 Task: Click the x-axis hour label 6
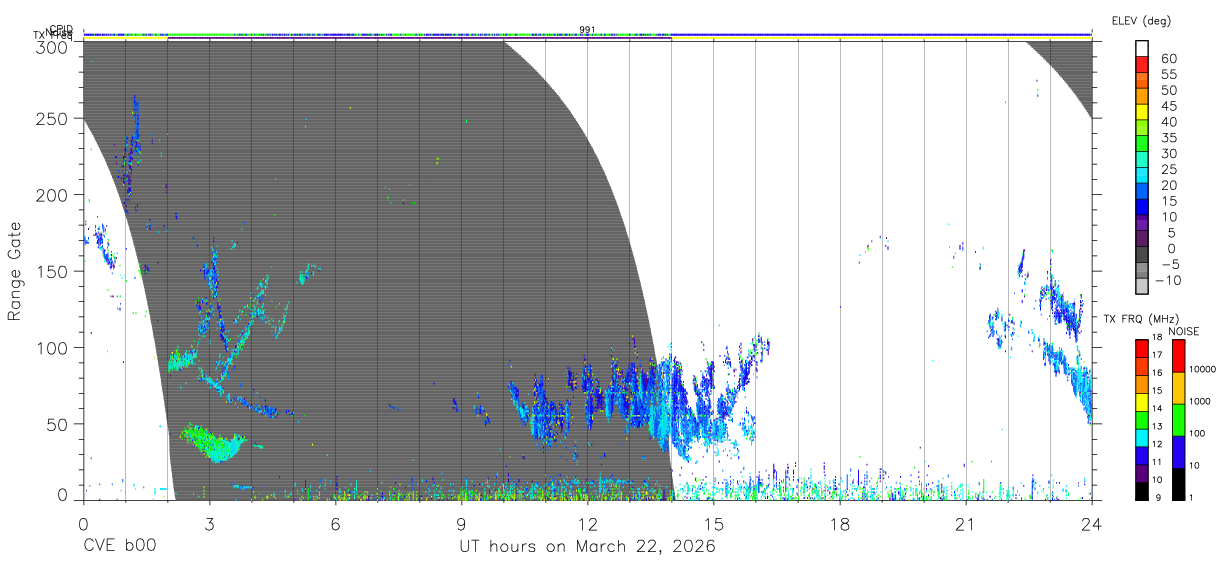pos(335,524)
